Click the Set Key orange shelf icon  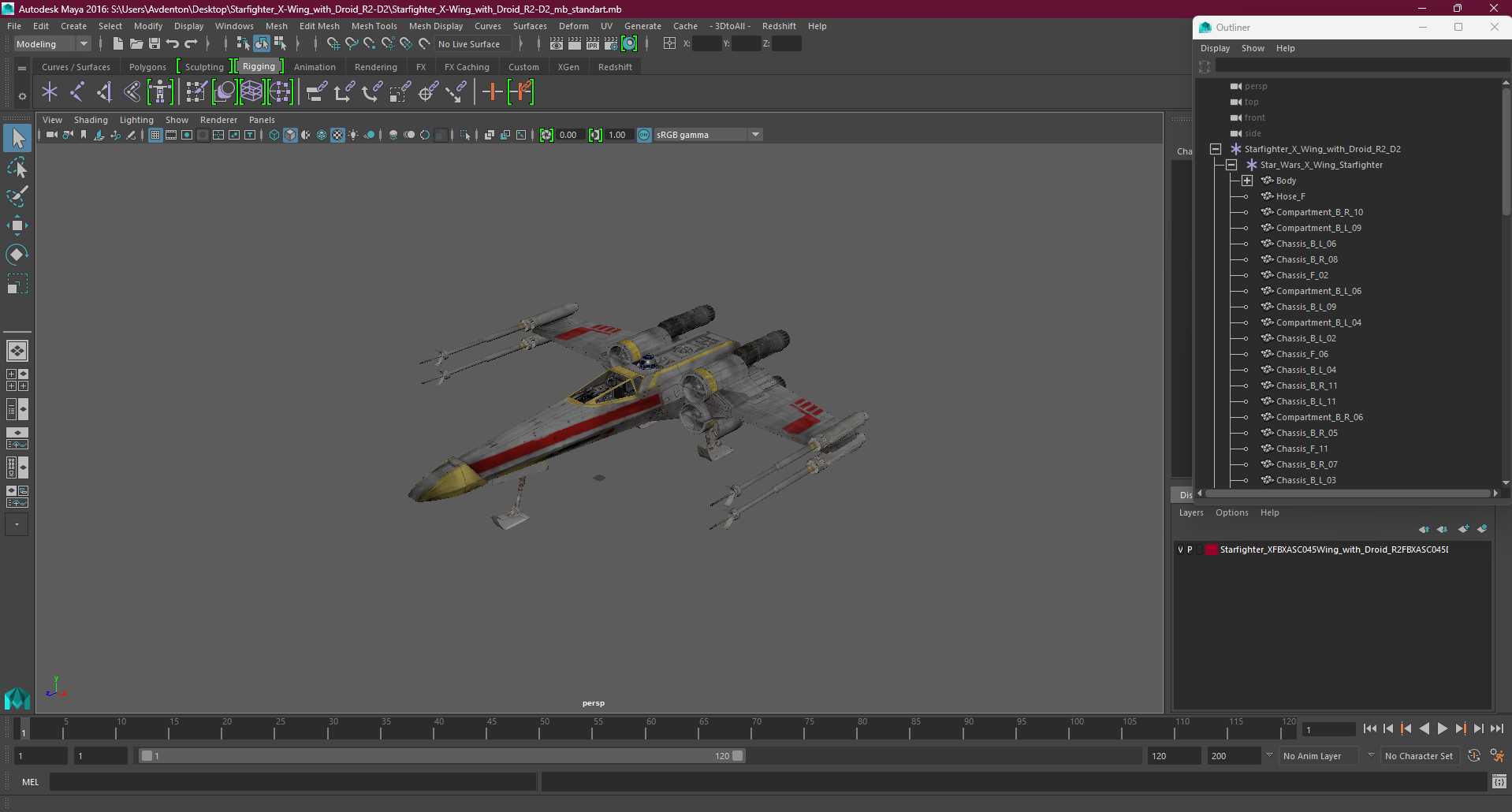point(492,92)
